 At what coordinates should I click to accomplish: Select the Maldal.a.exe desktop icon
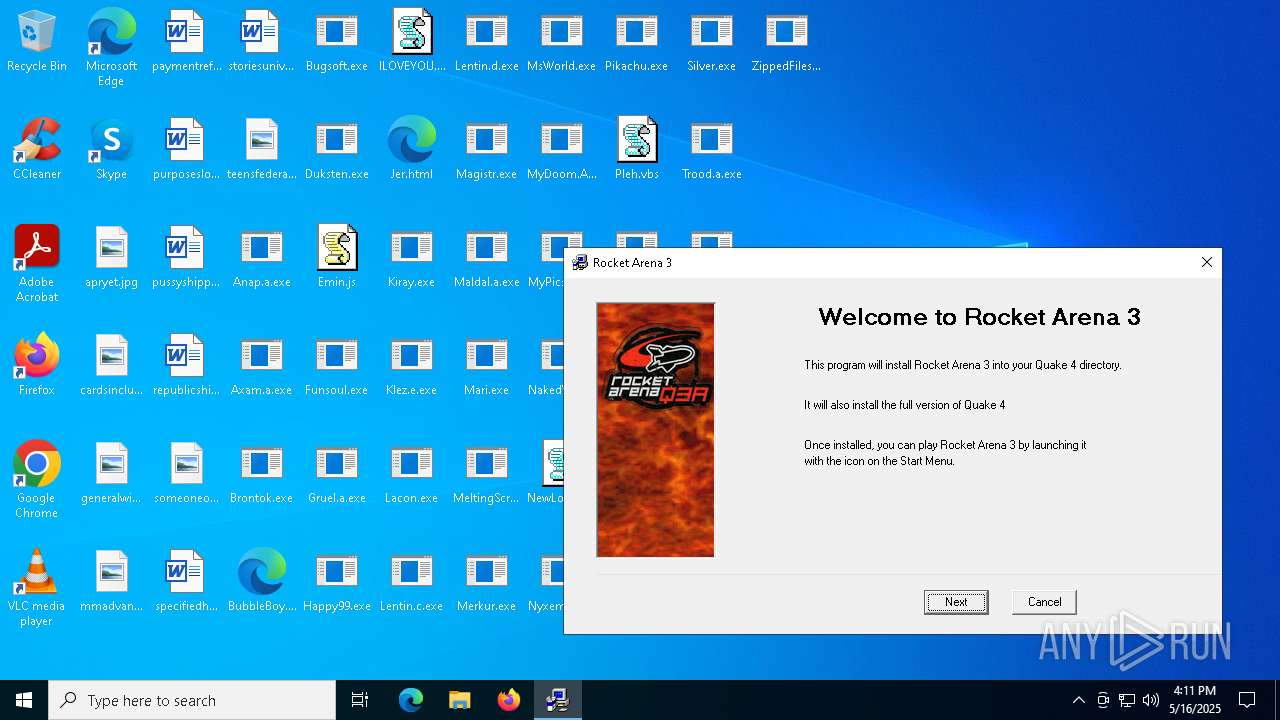(x=486, y=257)
